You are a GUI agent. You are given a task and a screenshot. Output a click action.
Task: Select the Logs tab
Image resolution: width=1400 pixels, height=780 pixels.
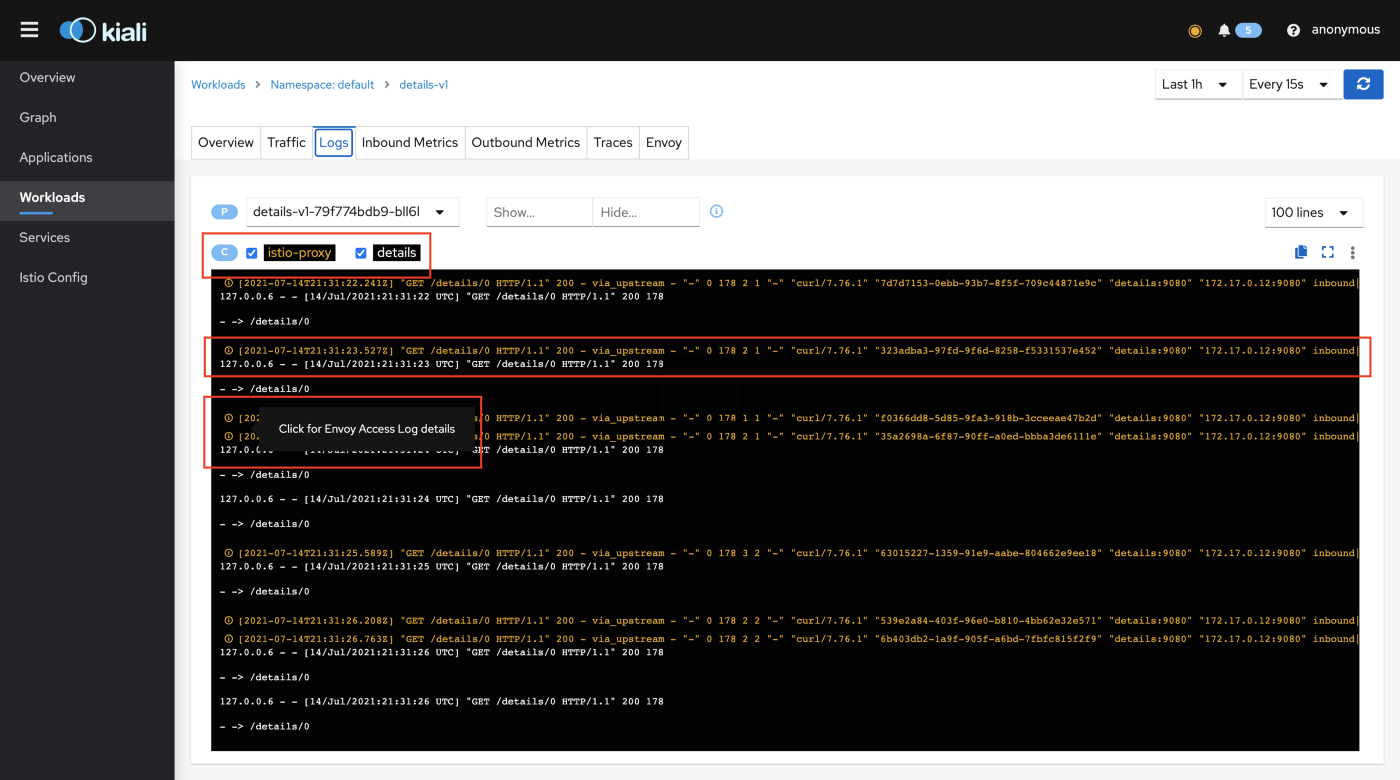[334, 142]
